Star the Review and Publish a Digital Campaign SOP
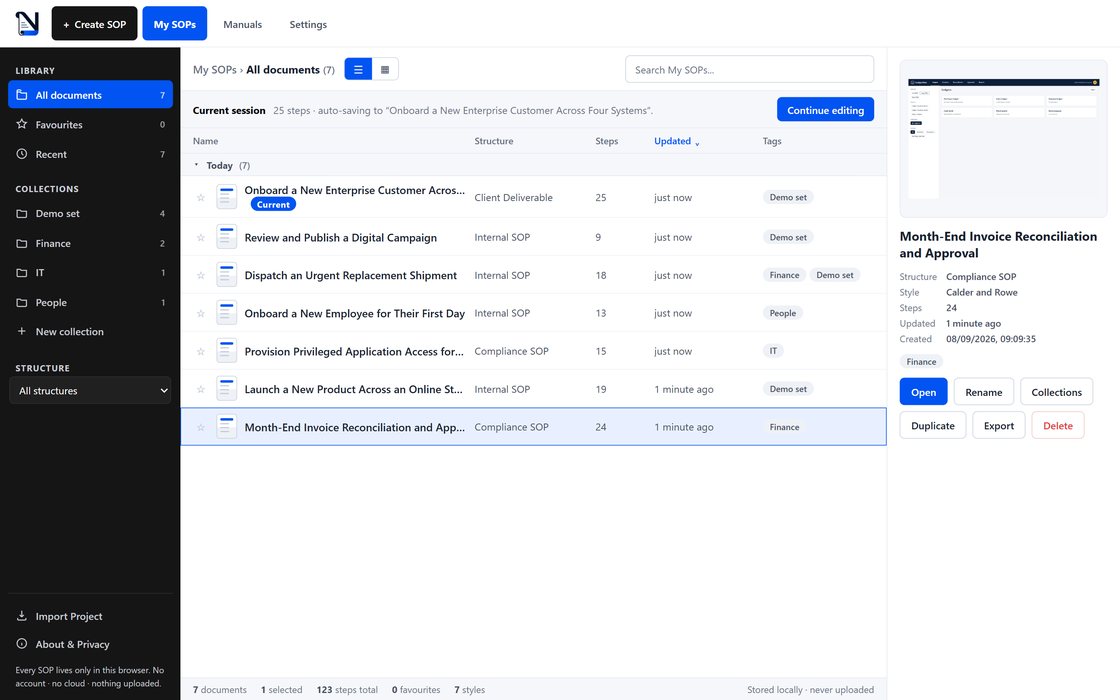Screen dimensions: 1120x700 201,237
